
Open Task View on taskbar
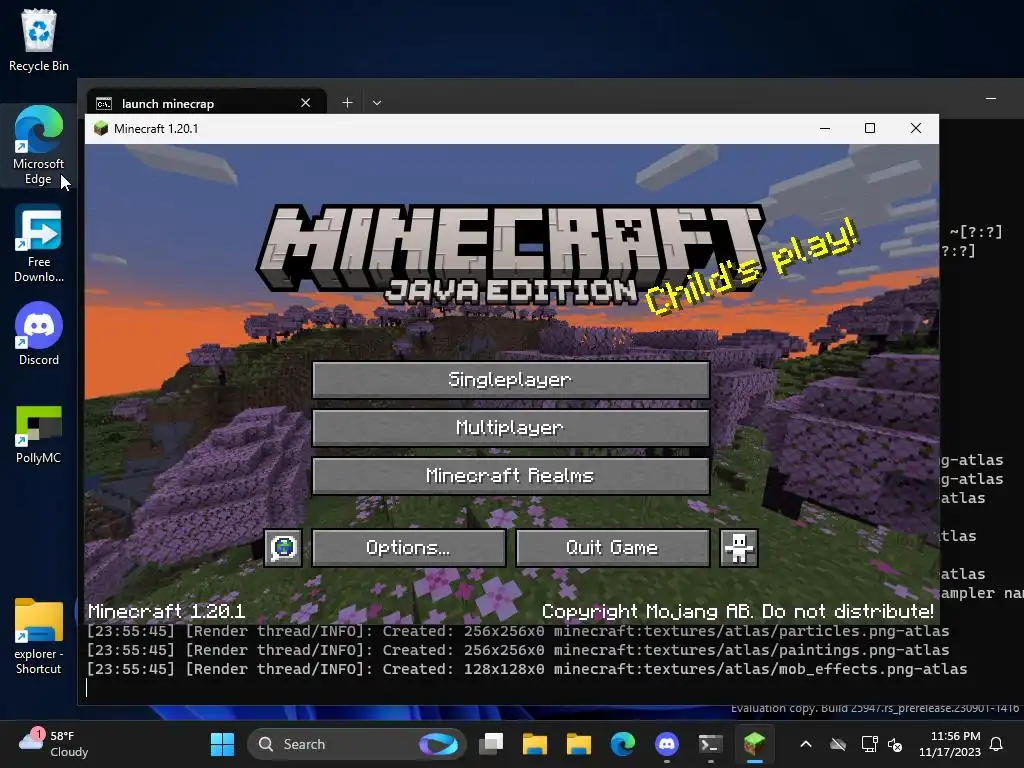490,744
